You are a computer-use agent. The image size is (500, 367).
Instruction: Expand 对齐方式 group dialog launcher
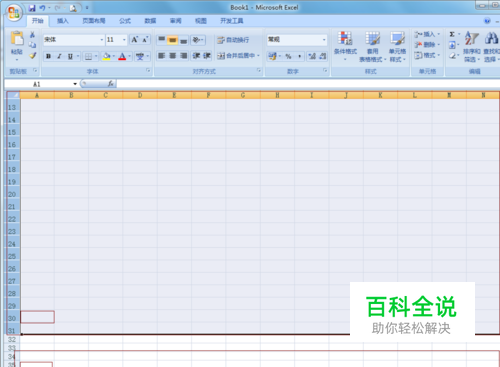[x=259, y=70]
